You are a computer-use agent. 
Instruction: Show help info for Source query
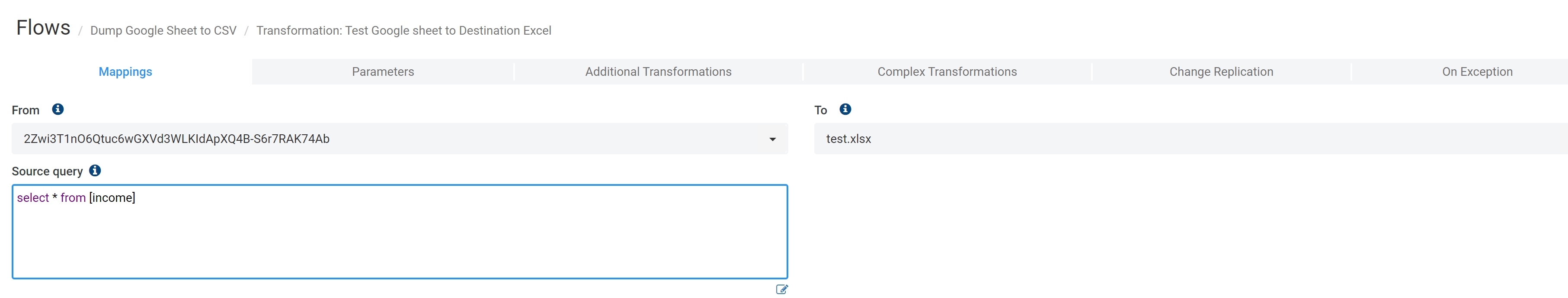coord(95,171)
